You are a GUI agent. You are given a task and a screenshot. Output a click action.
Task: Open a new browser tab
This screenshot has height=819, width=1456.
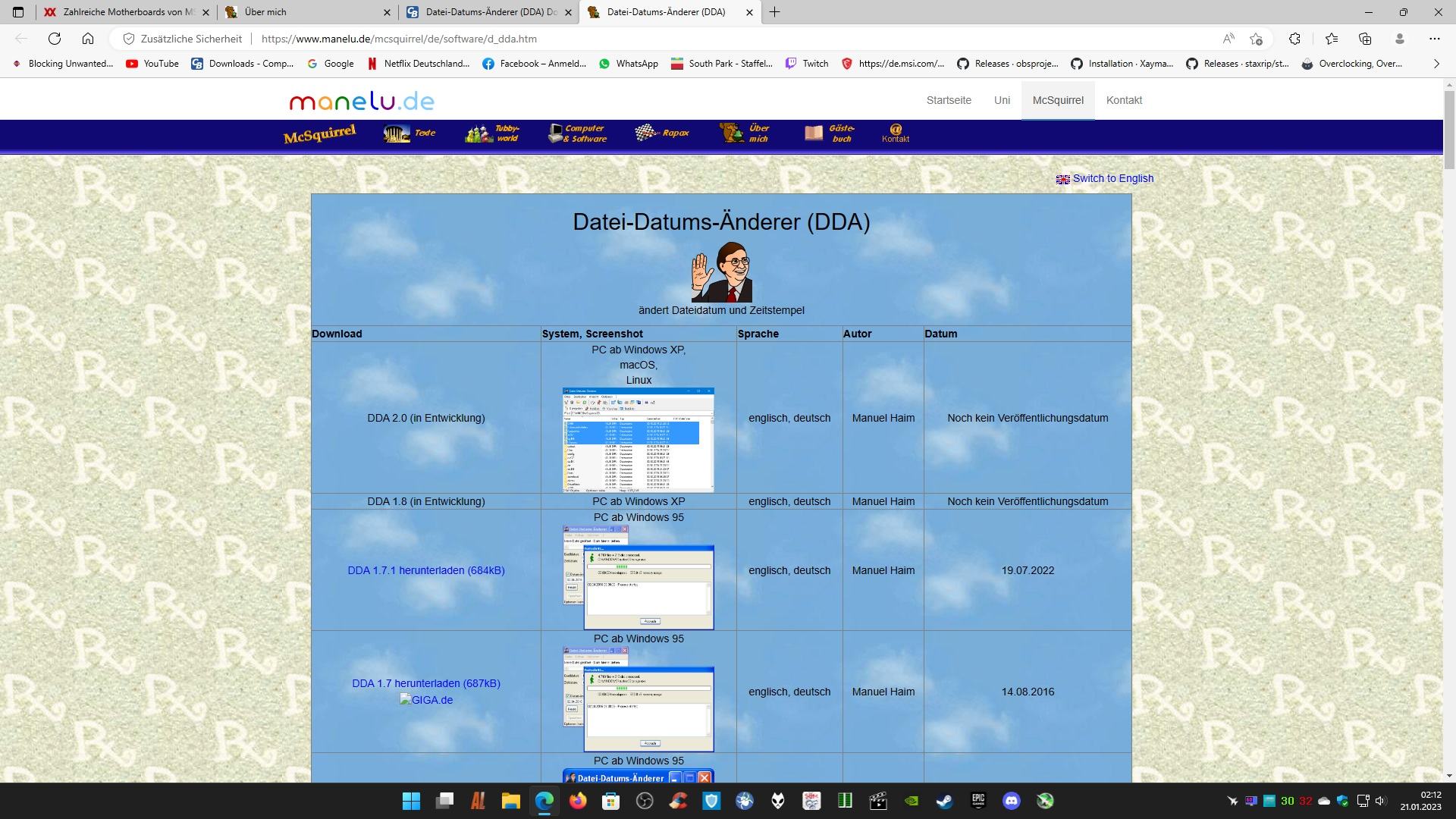774,12
